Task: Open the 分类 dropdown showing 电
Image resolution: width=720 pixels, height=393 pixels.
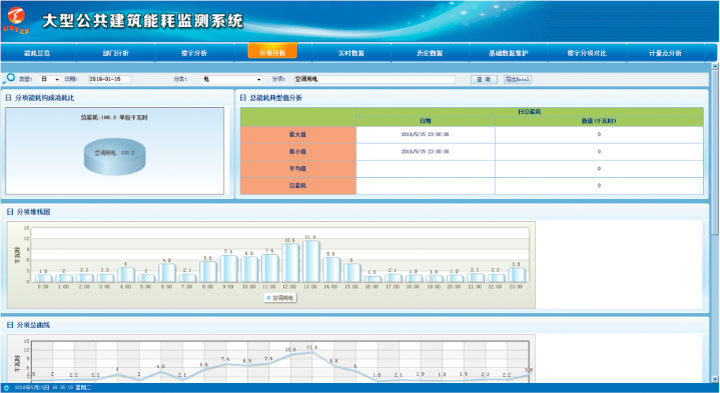Action: click(232, 79)
